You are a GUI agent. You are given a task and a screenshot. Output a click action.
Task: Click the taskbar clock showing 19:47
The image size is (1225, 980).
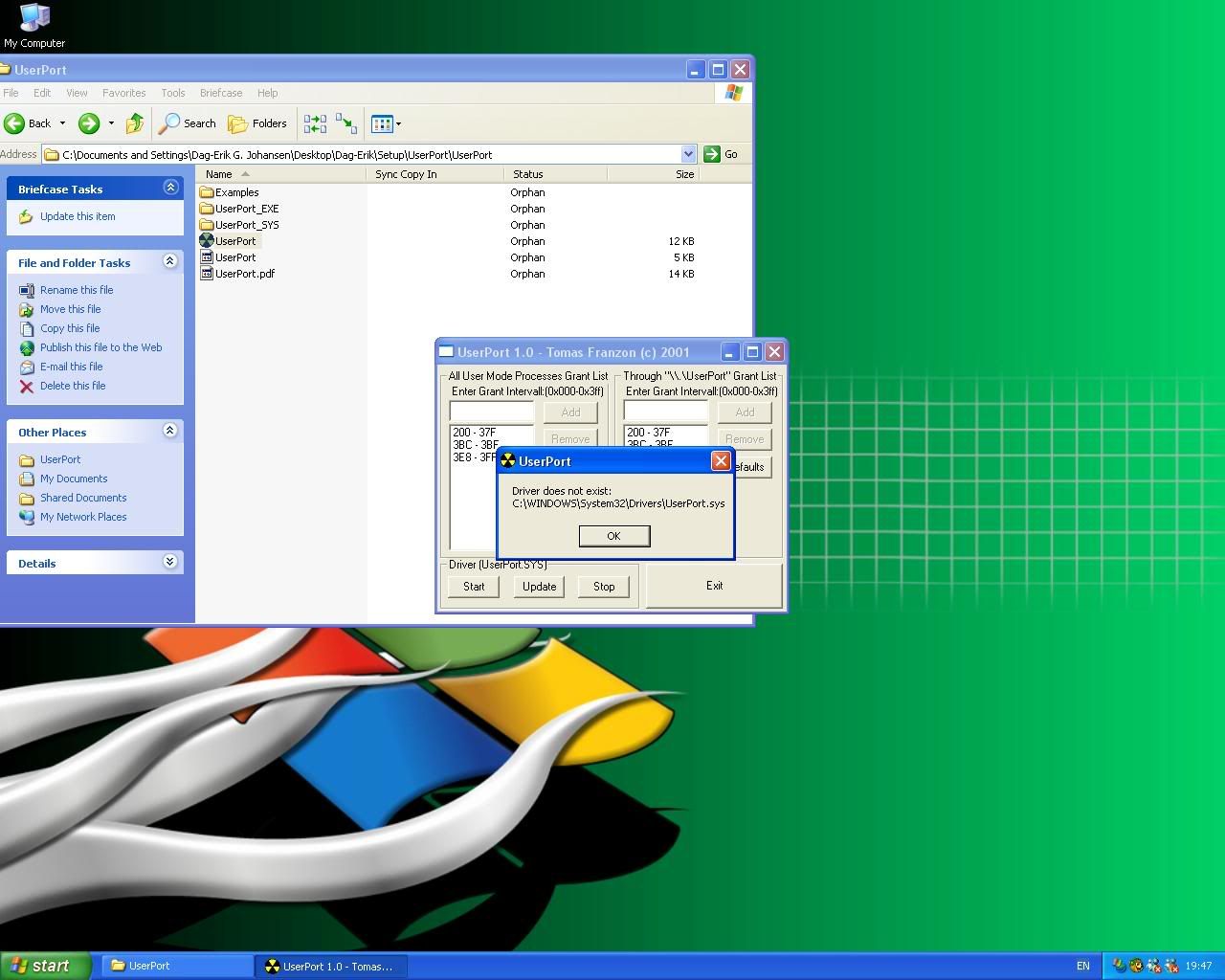tap(1198, 966)
